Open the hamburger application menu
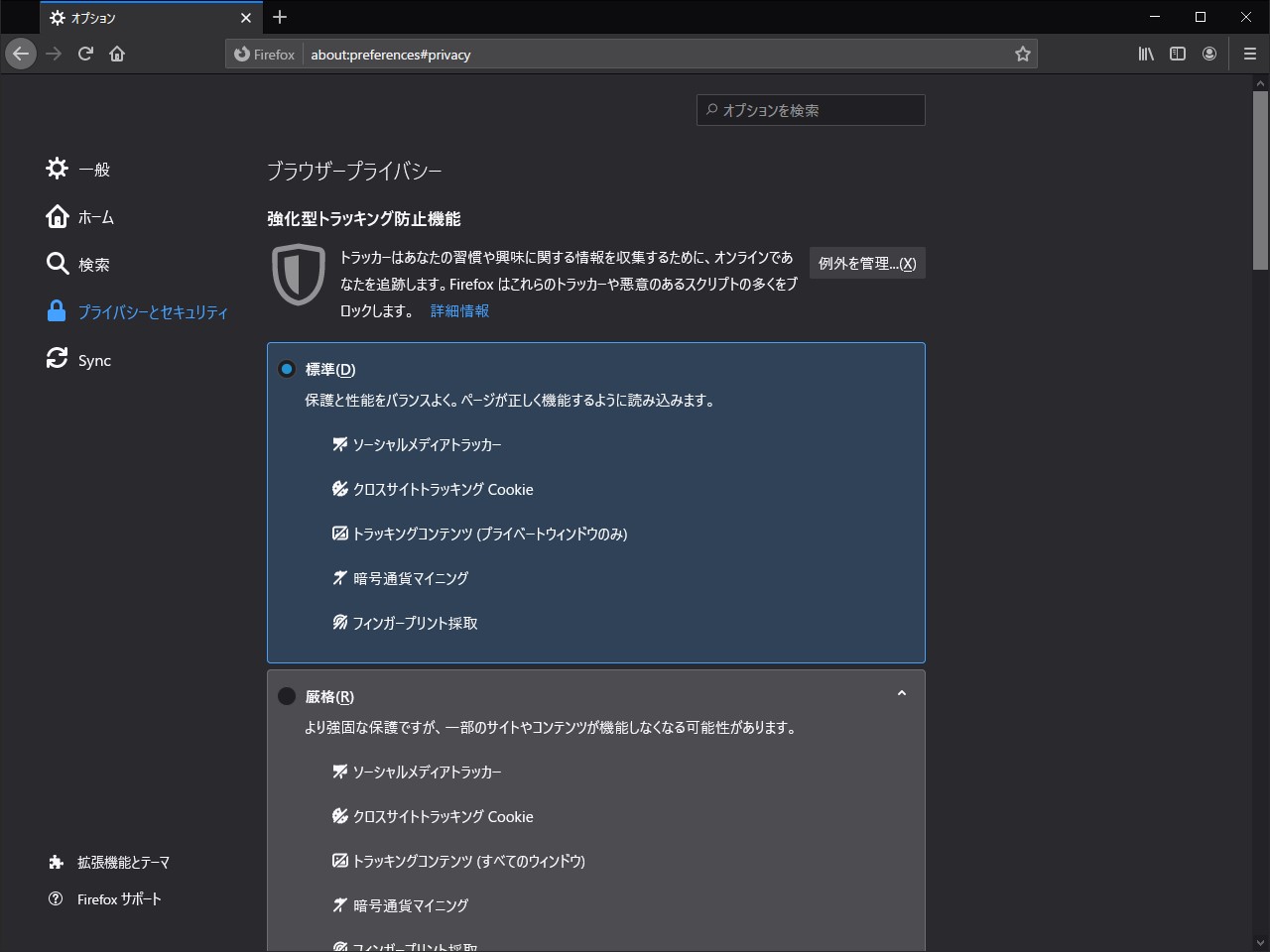 click(1249, 54)
